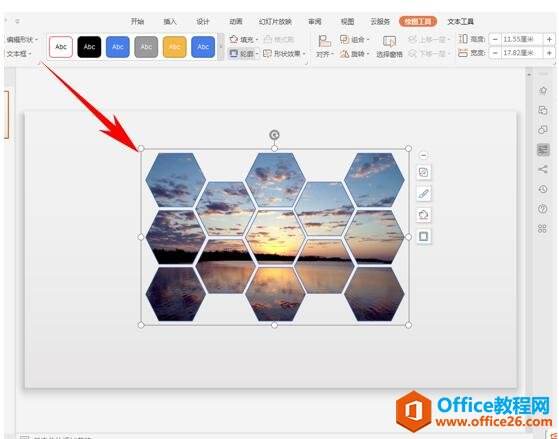Select the hexagon collage sunset picture
This screenshot has height=439, width=559.
tap(275, 237)
